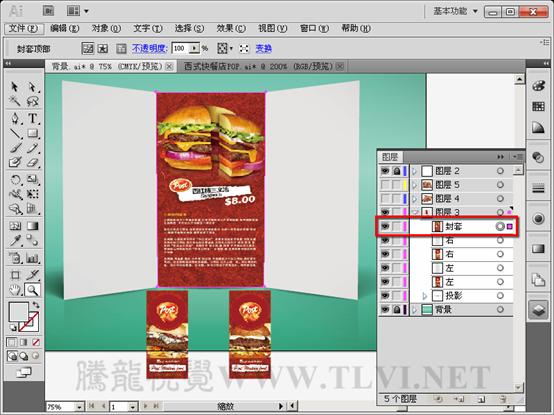Click target circle of 封套 sublayer
Image resolution: width=554 pixels, height=415 pixels.
[x=500, y=226]
